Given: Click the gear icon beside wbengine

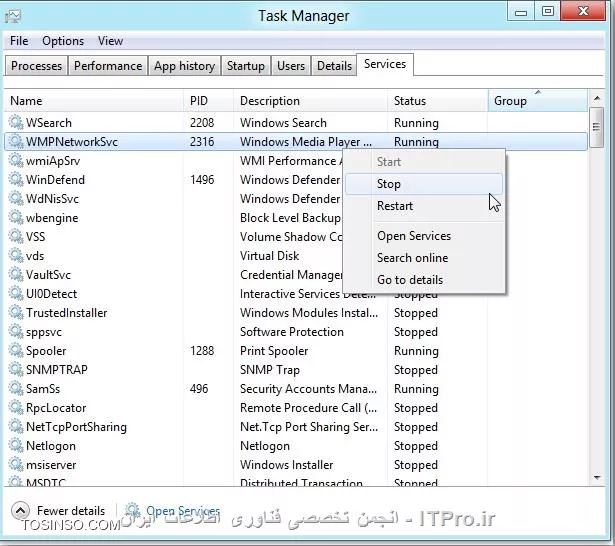Looking at the screenshot, I should coord(16,217).
